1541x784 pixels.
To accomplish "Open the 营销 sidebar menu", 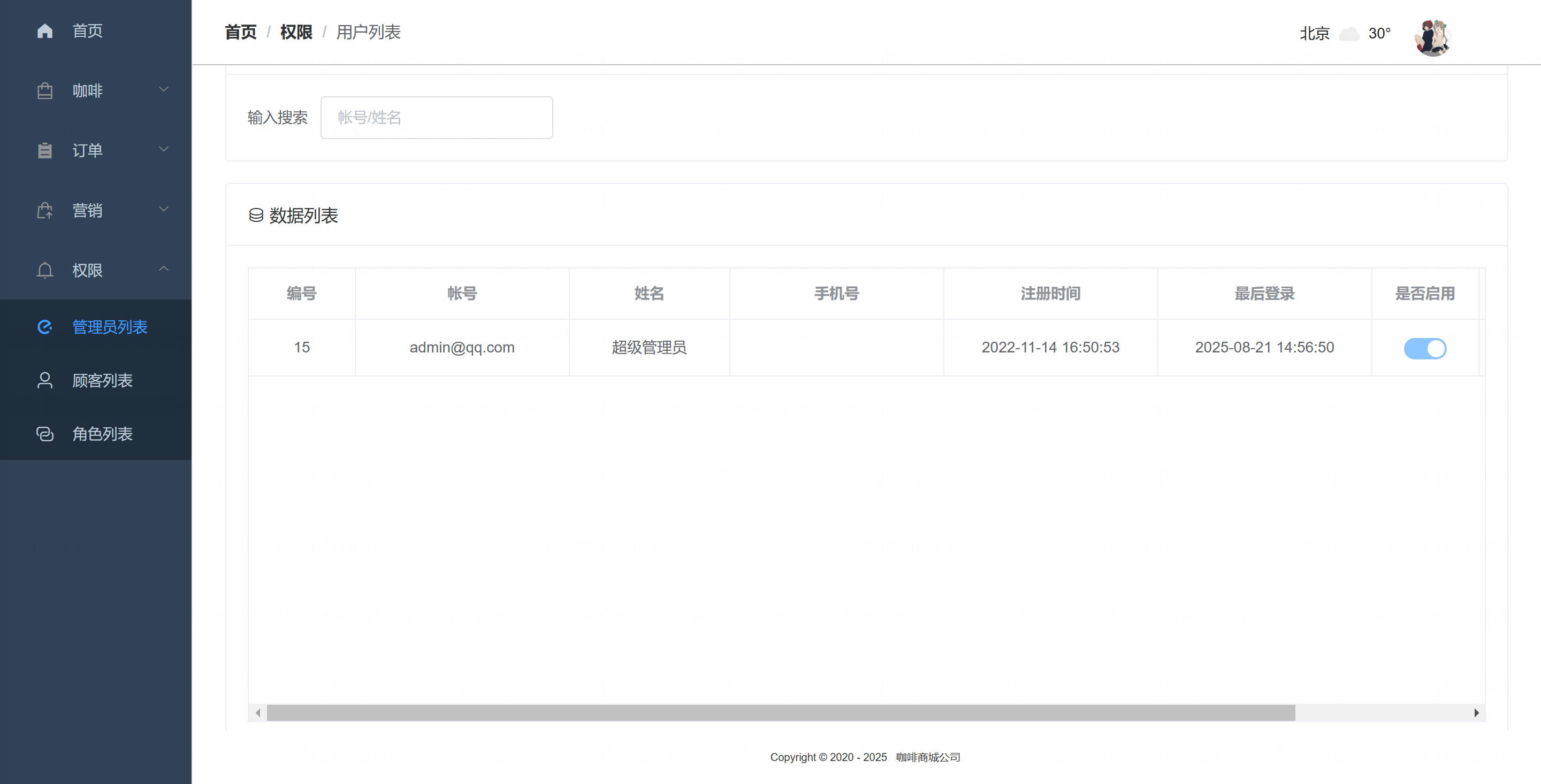I will (96, 210).
